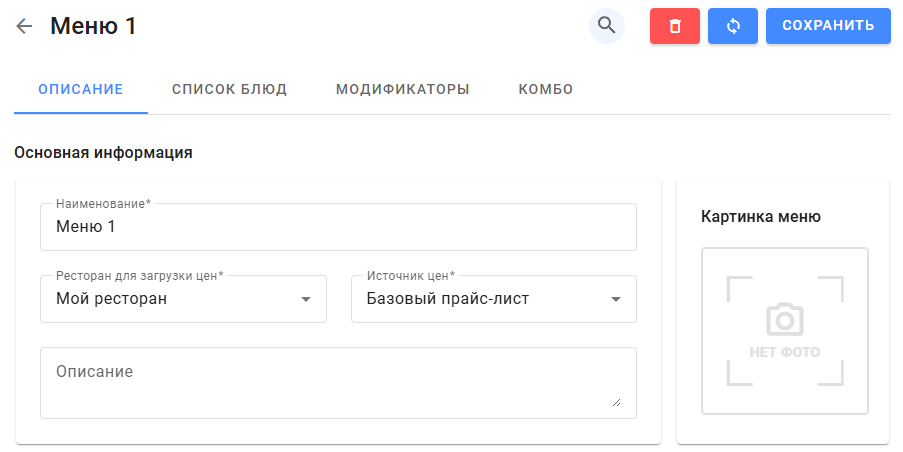Switch to the ОПИСАНИЕ tab
The image size is (903, 452).
[x=81, y=90]
